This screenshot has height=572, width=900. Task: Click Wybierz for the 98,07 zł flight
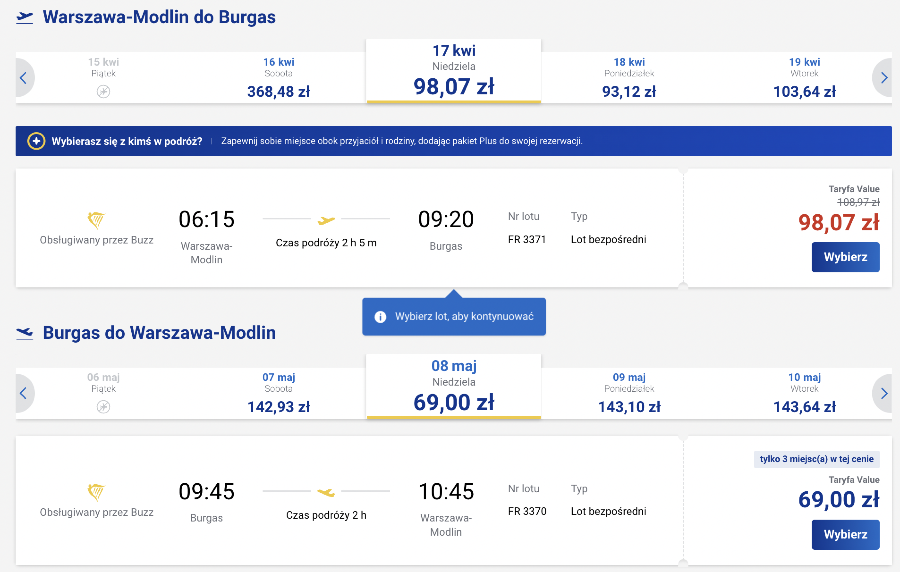coord(845,257)
